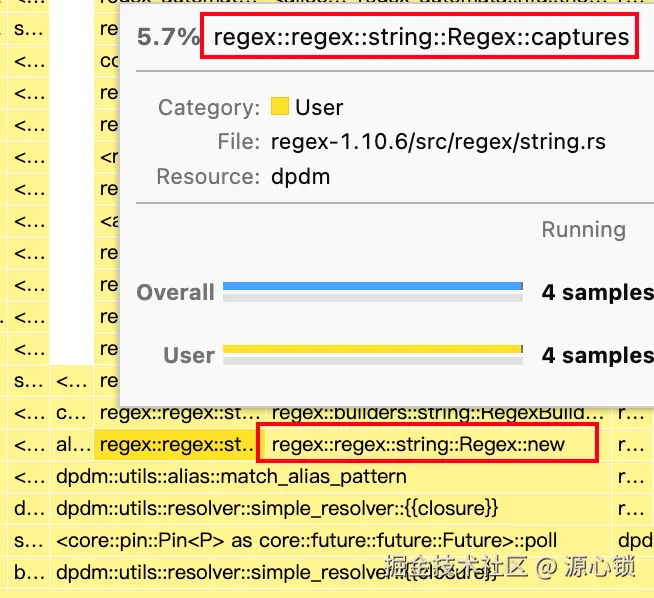Viewport: 654px width, 598px height.
Task: Click the Running column header
Action: coord(583,230)
